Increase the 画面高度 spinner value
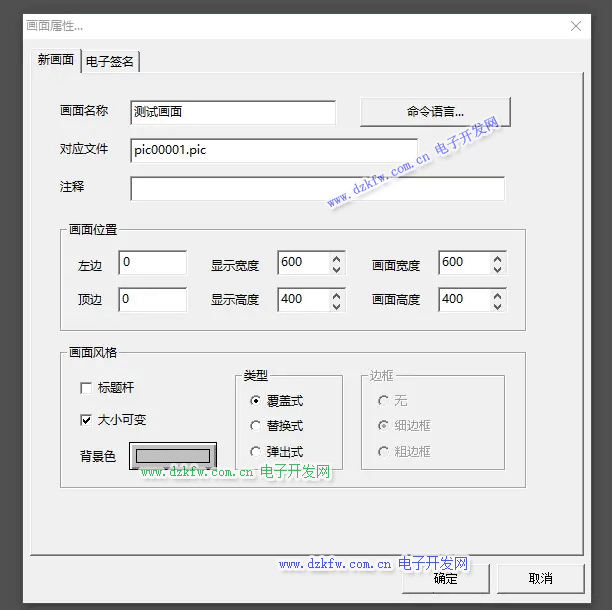 [x=498, y=294]
